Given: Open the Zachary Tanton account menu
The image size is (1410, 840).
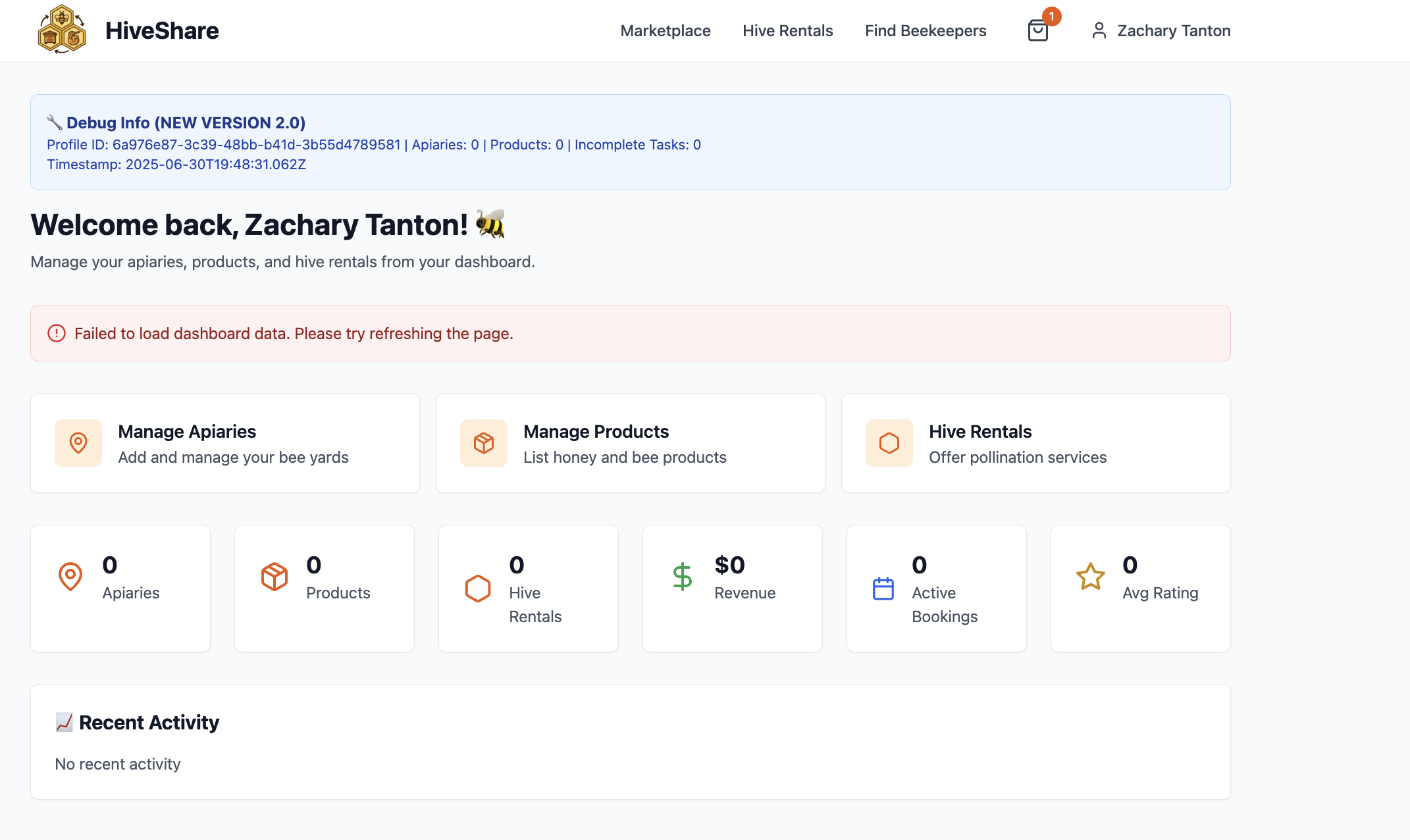Looking at the screenshot, I should [1173, 31].
